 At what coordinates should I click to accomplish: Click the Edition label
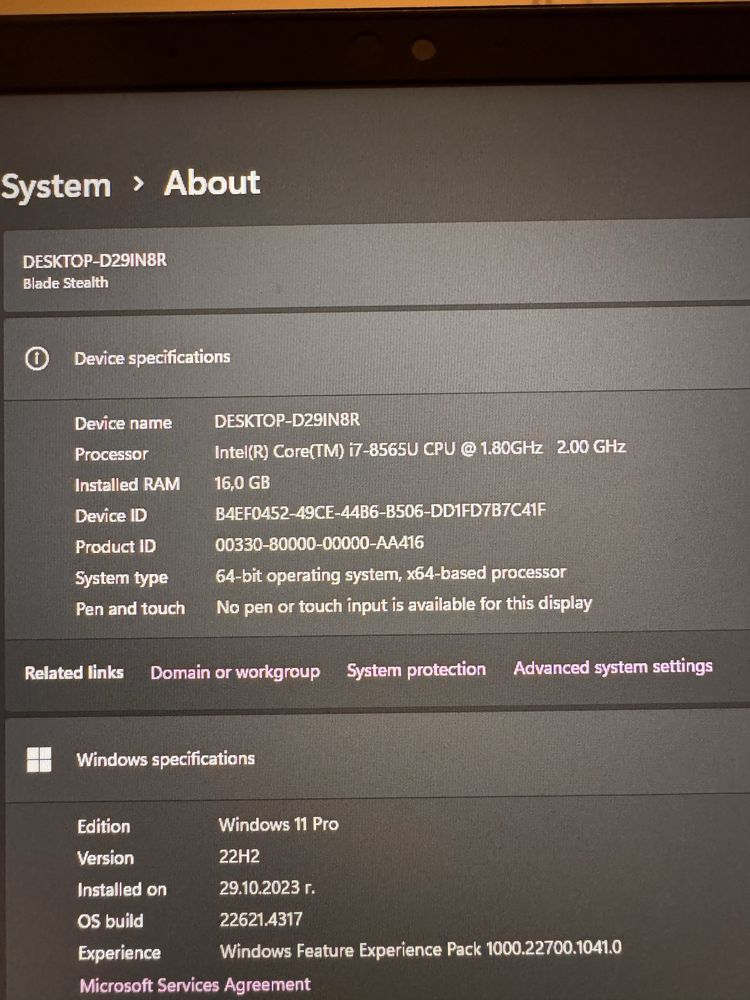pyautogui.click(x=104, y=827)
